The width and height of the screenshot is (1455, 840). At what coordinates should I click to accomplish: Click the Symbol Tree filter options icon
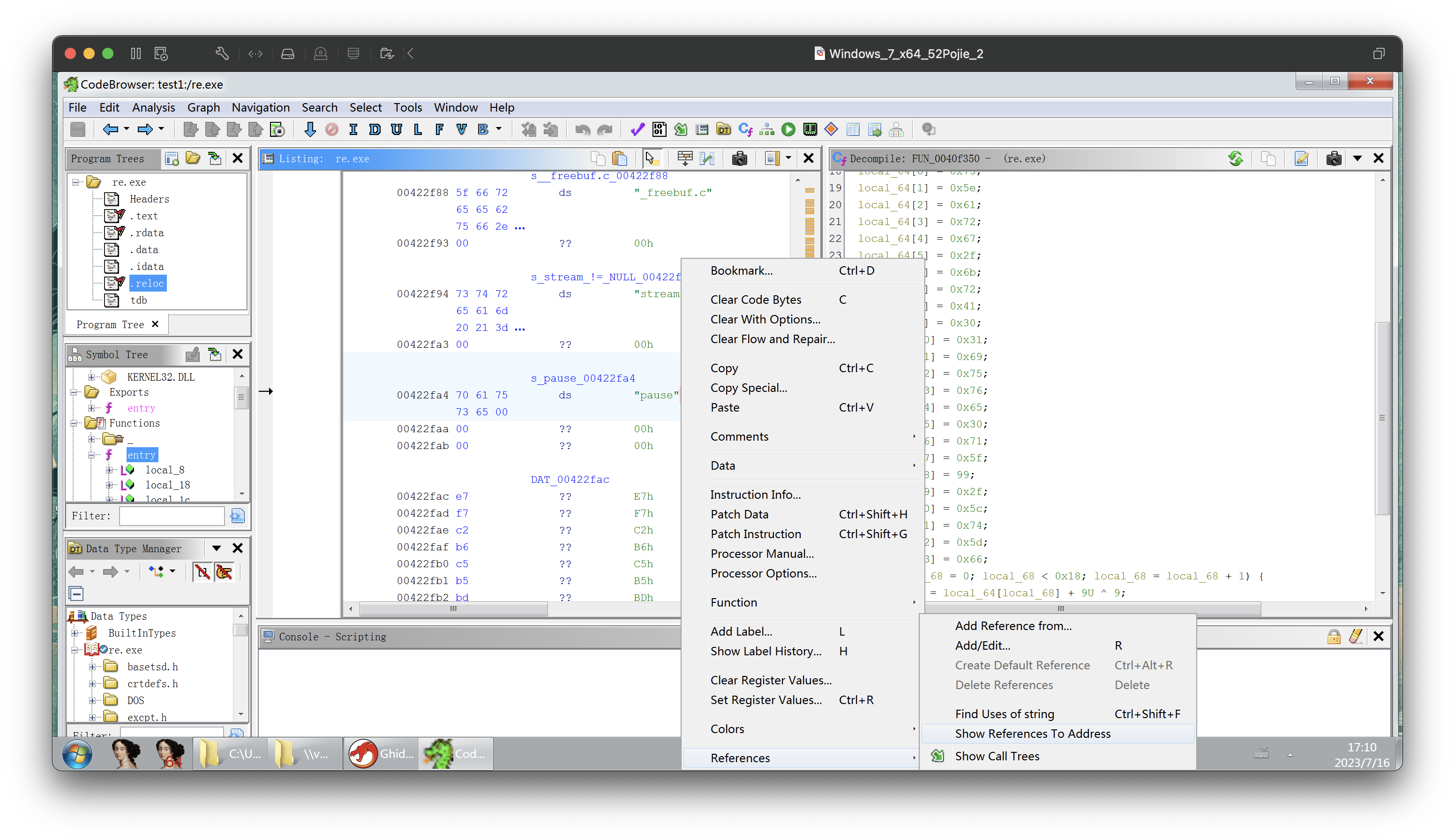pyautogui.click(x=237, y=516)
